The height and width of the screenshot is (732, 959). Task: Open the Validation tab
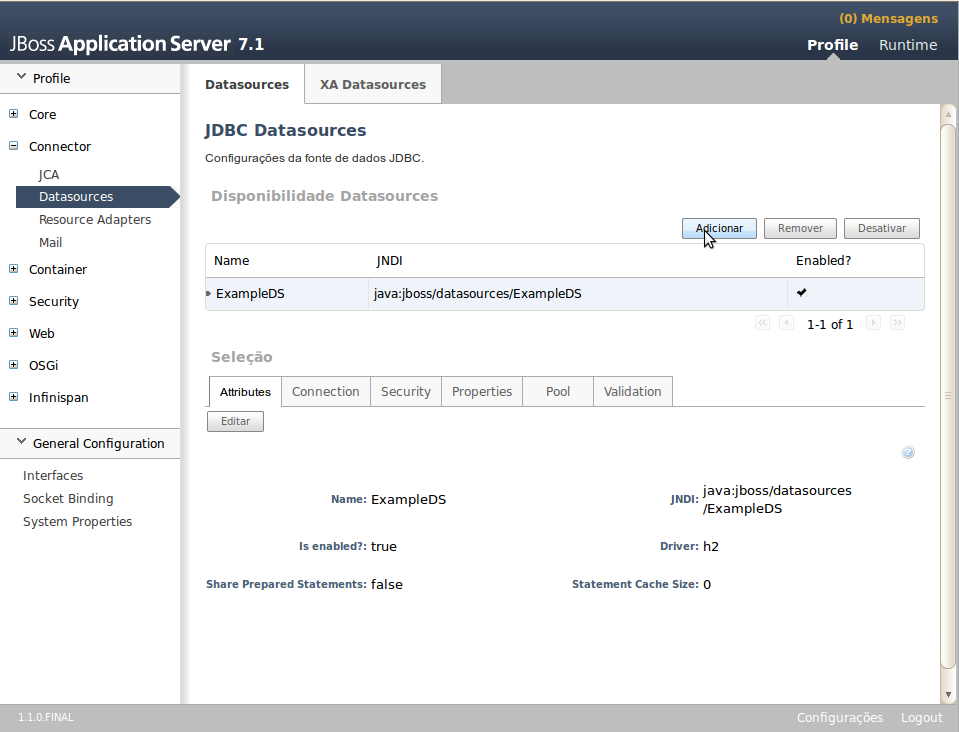632,391
